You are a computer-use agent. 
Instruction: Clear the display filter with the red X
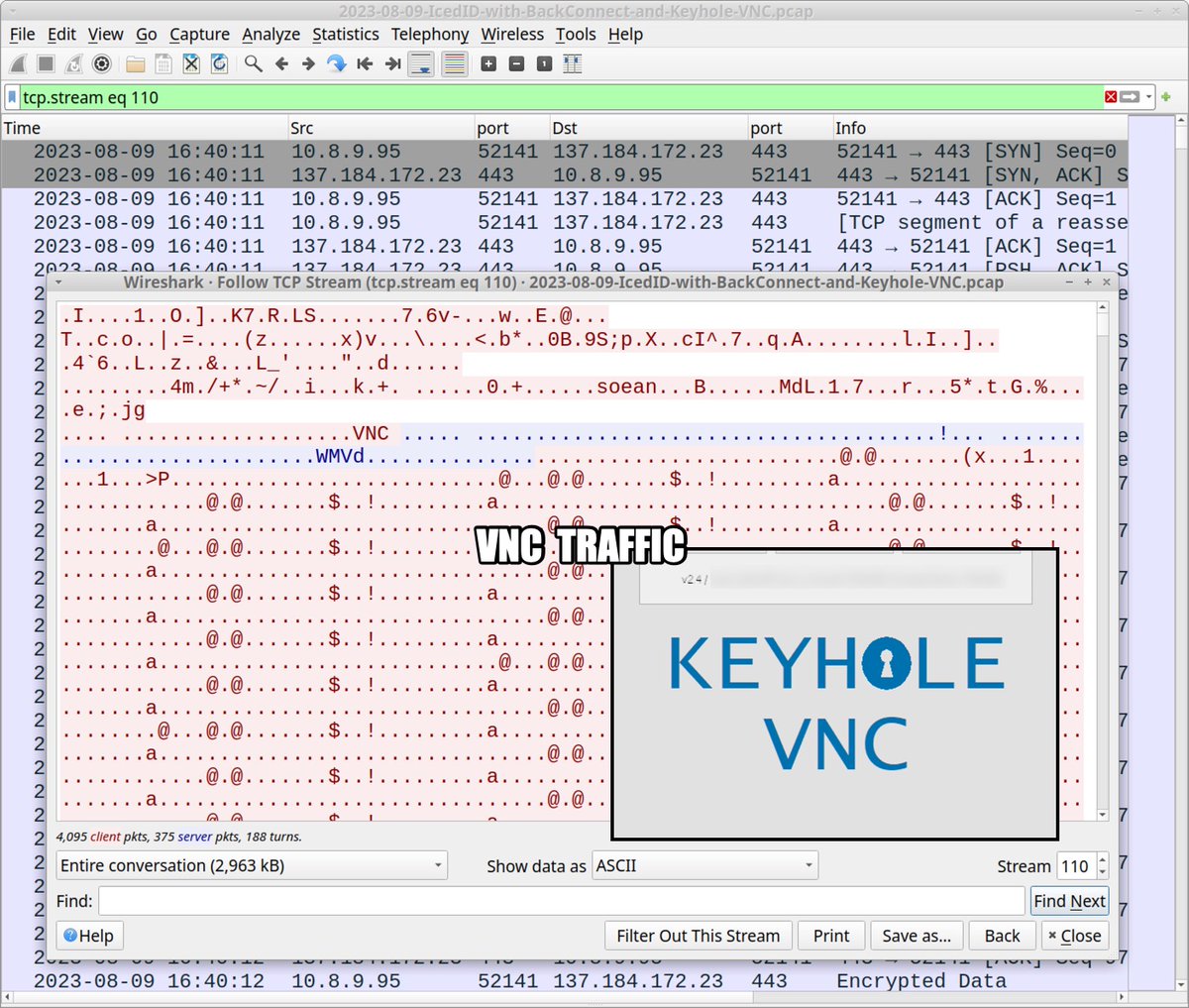(1109, 97)
